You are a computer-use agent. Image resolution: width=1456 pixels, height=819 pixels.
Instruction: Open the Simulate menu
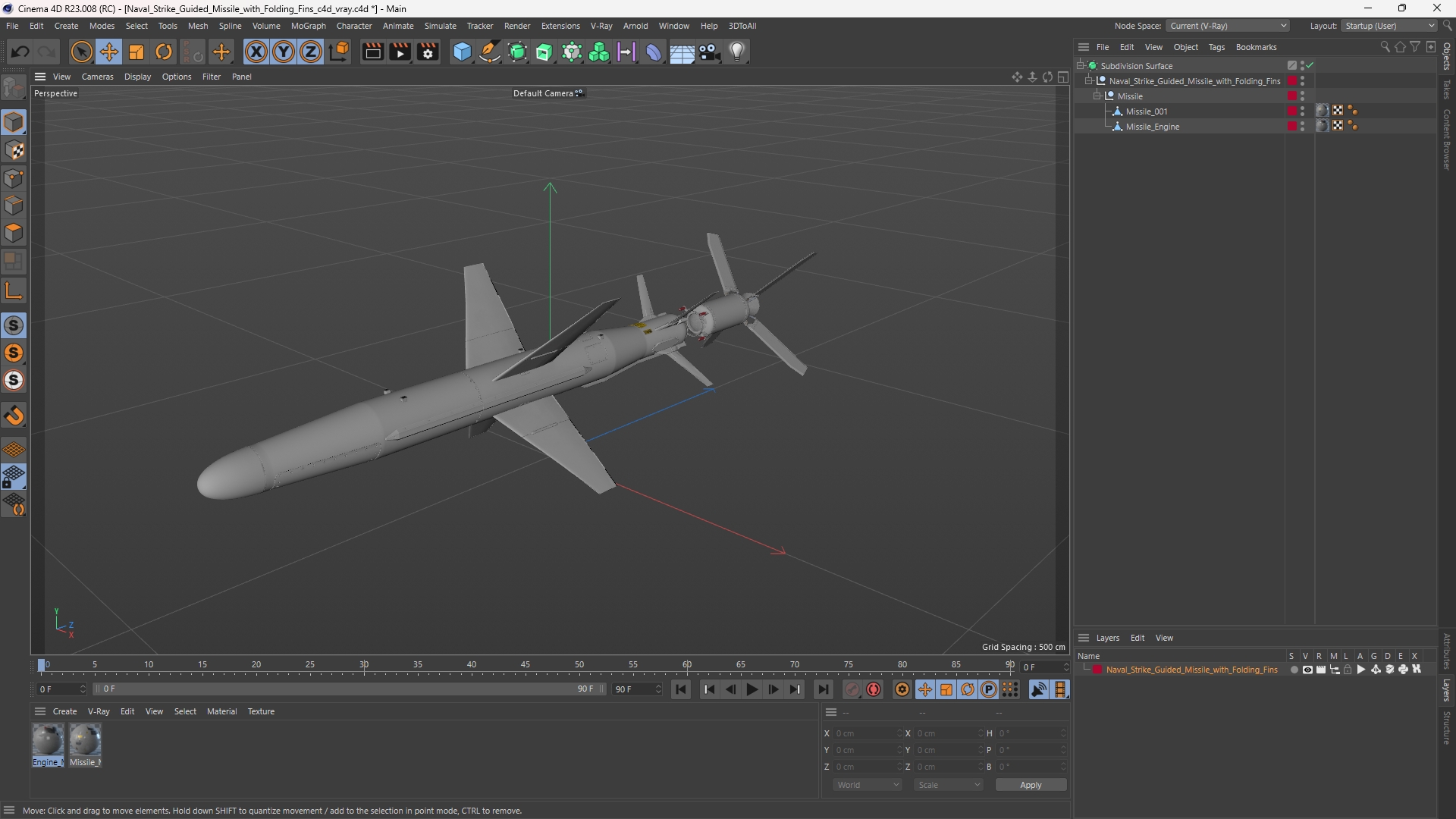click(x=441, y=26)
